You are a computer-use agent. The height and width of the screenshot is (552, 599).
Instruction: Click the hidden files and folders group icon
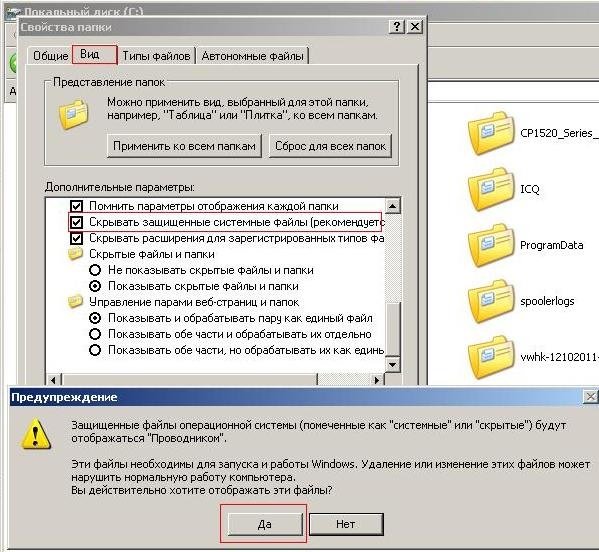coord(76,254)
